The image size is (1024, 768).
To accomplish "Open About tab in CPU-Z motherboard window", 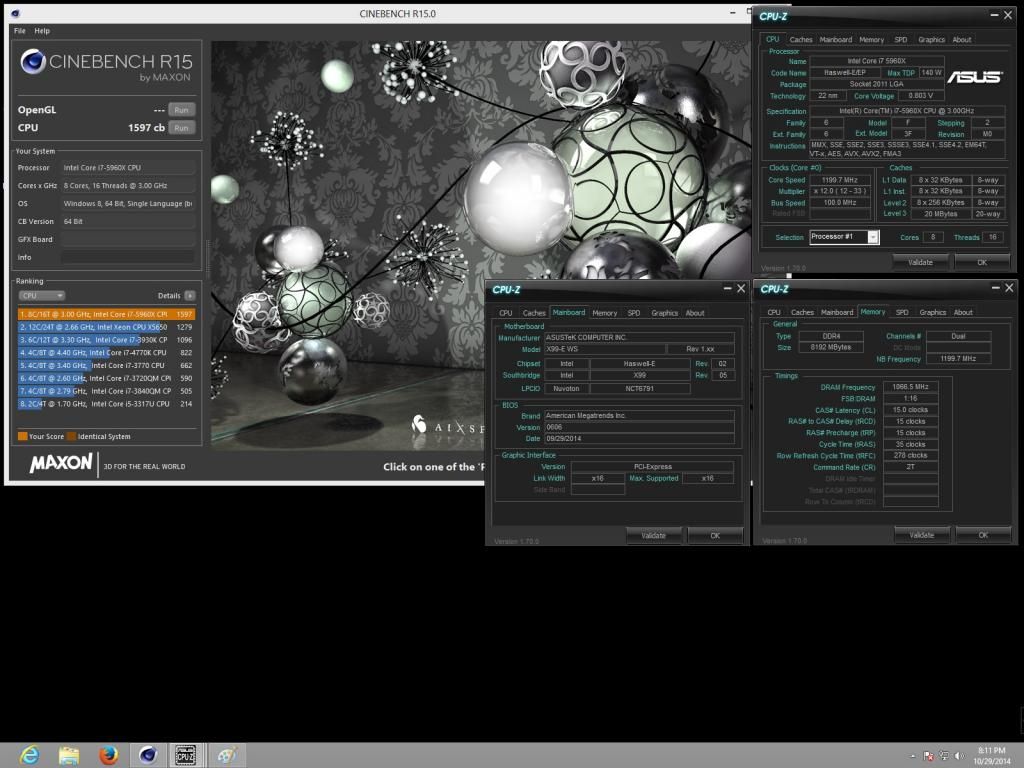I will point(695,313).
